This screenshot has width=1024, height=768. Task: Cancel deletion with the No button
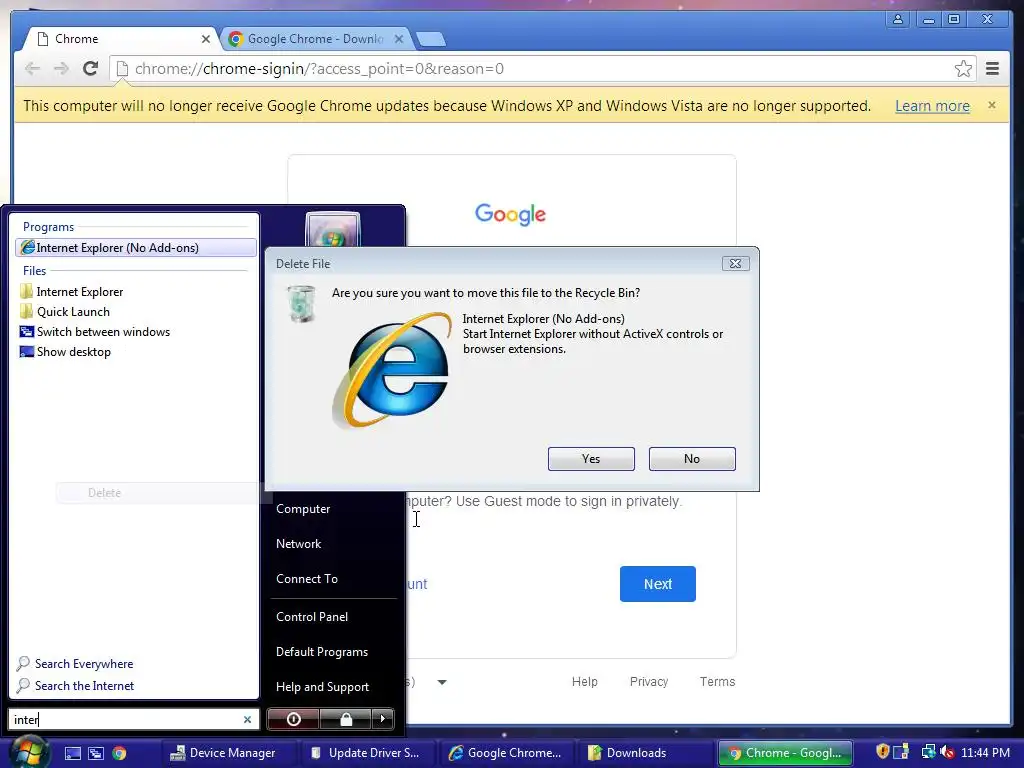click(692, 458)
